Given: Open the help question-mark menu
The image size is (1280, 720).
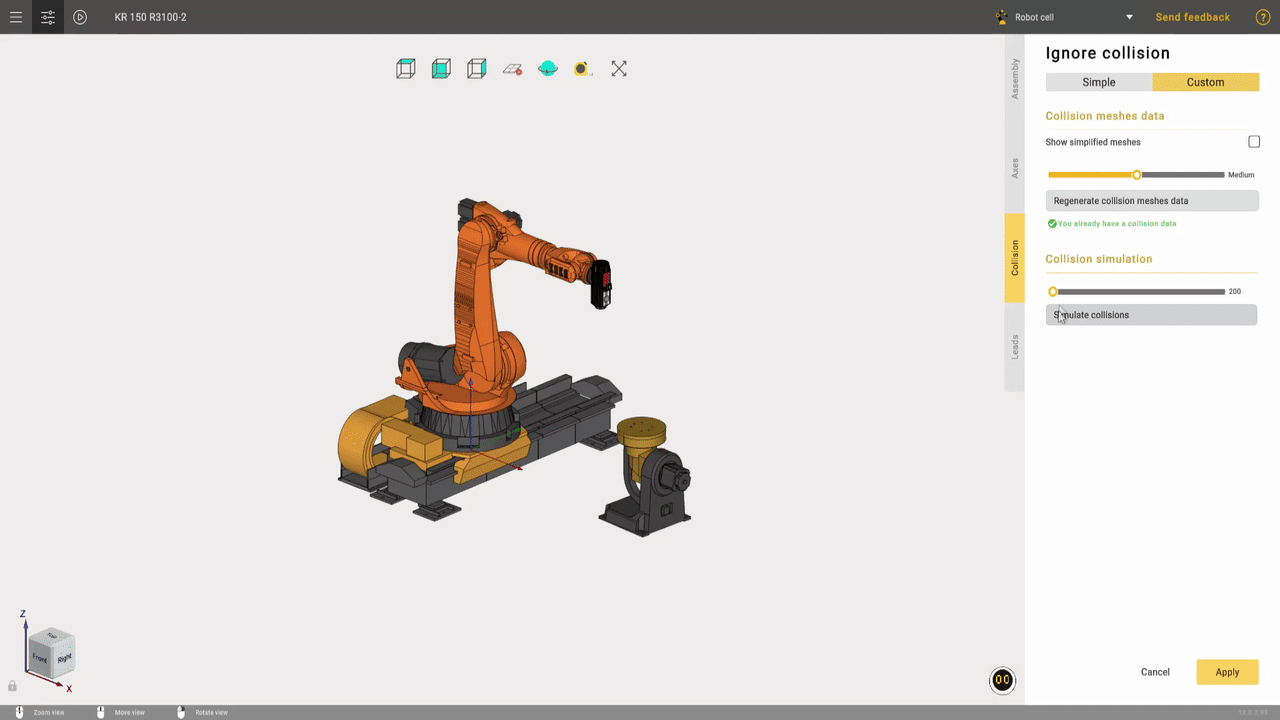Looking at the screenshot, I should click(1262, 17).
